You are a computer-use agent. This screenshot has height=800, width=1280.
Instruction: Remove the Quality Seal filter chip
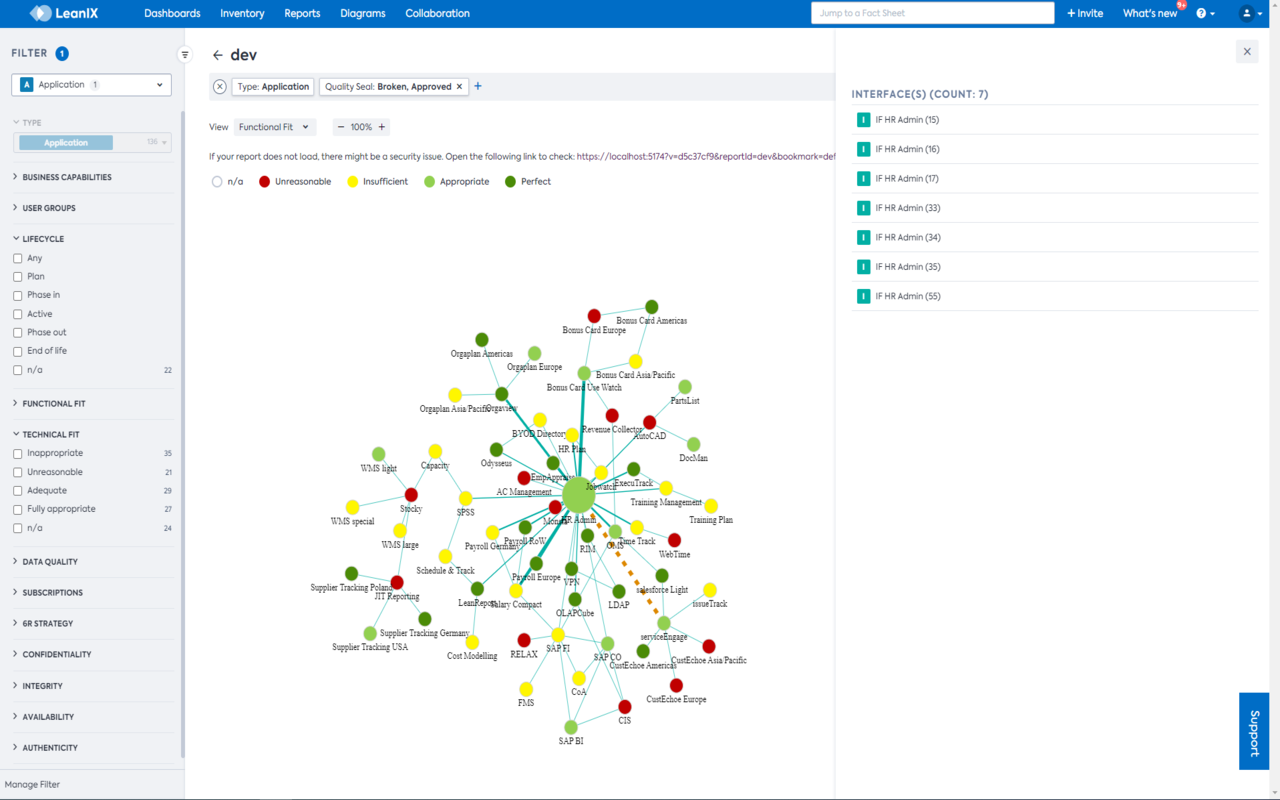point(460,87)
